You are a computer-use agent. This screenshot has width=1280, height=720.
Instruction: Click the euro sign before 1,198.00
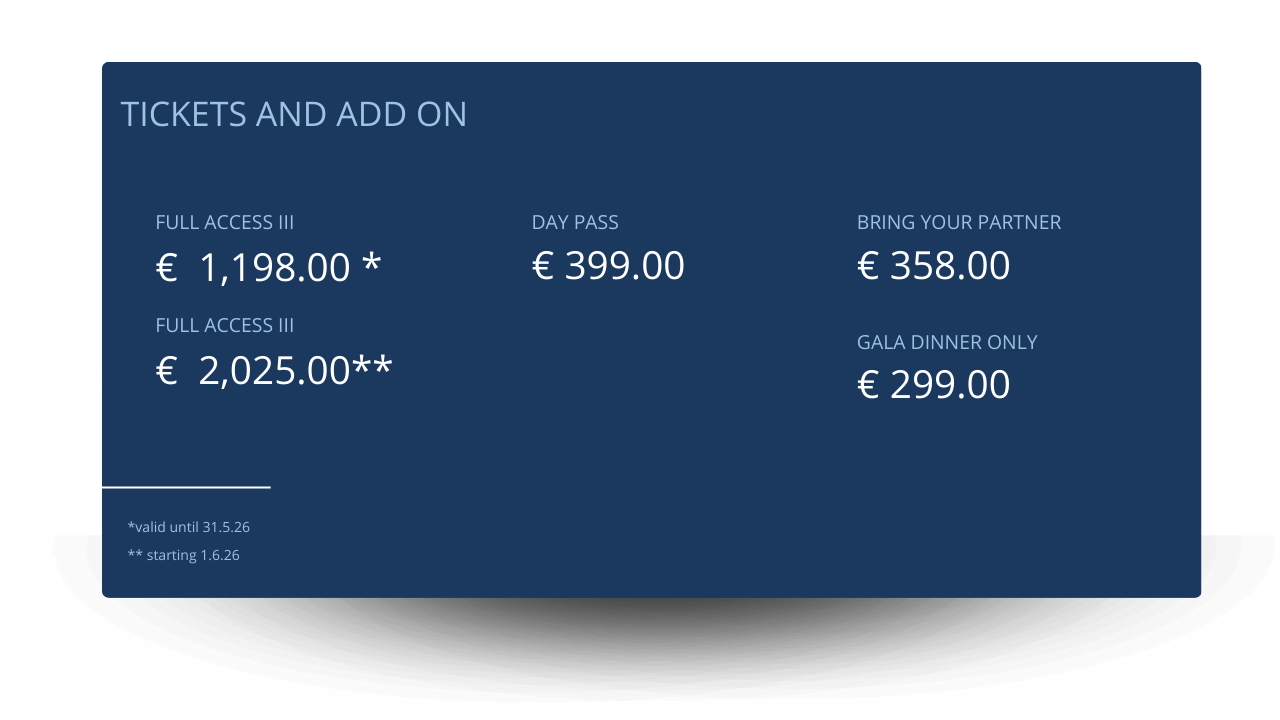point(166,268)
